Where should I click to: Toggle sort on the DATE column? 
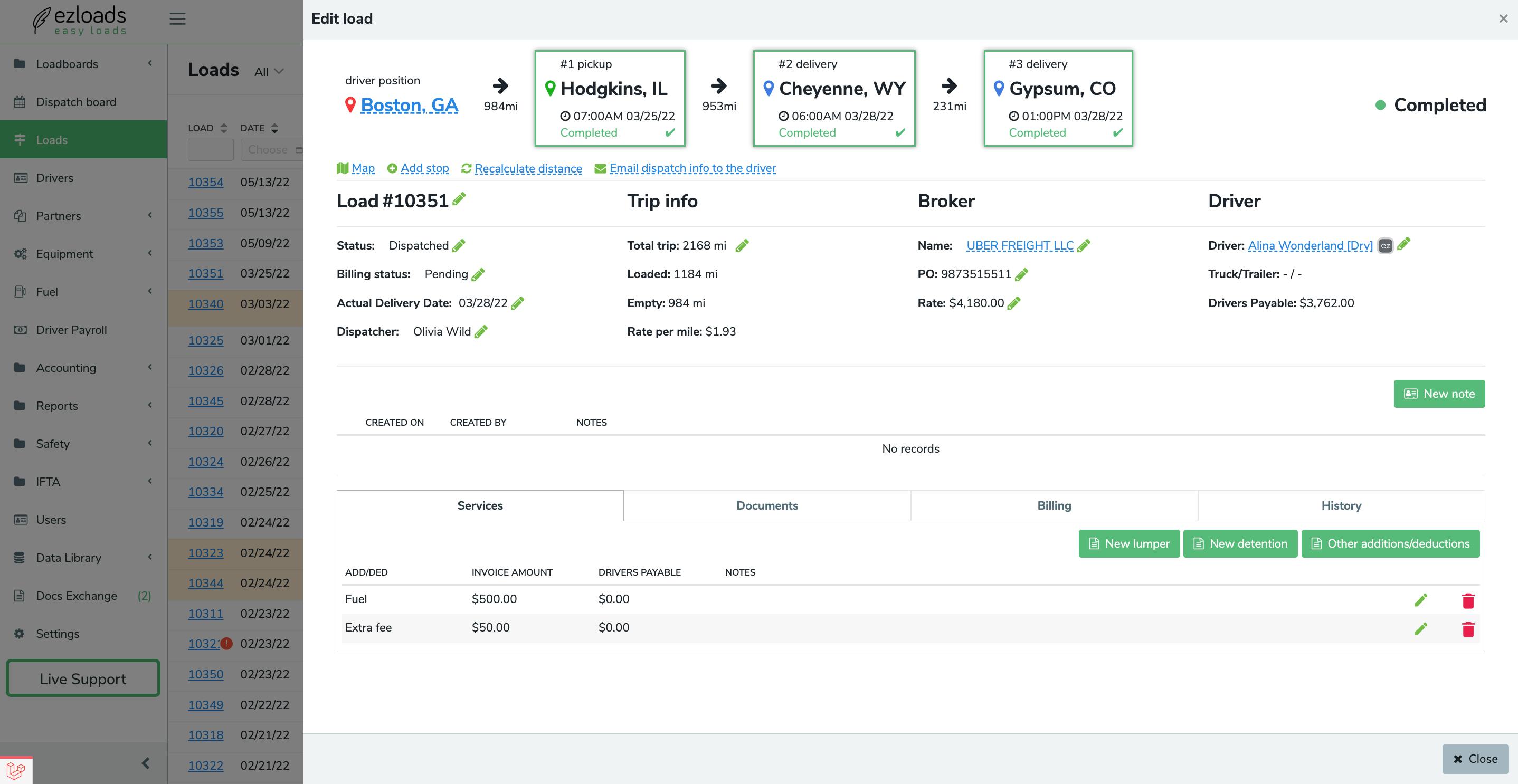(x=274, y=127)
